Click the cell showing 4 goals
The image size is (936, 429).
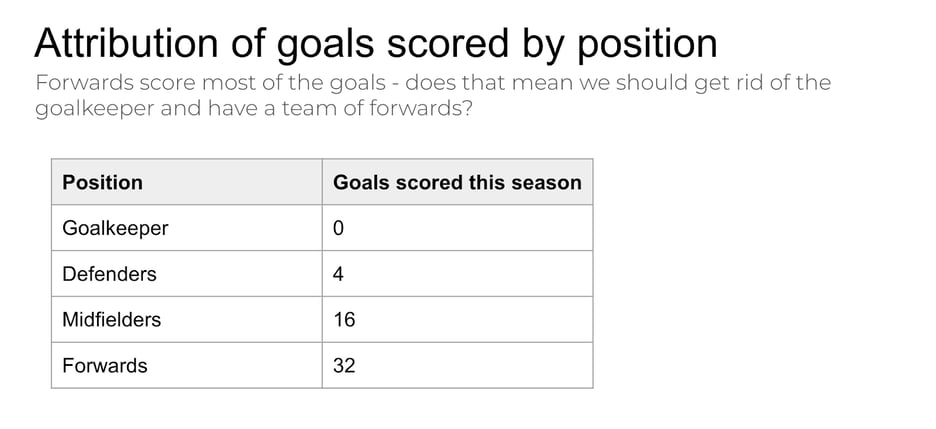(x=457, y=274)
